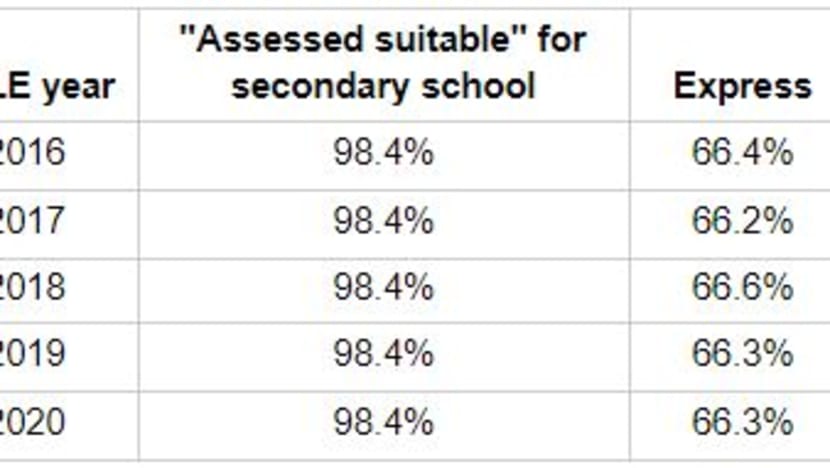
Task: Select 98.4% in the 2020 row
Action: tap(384, 421)
